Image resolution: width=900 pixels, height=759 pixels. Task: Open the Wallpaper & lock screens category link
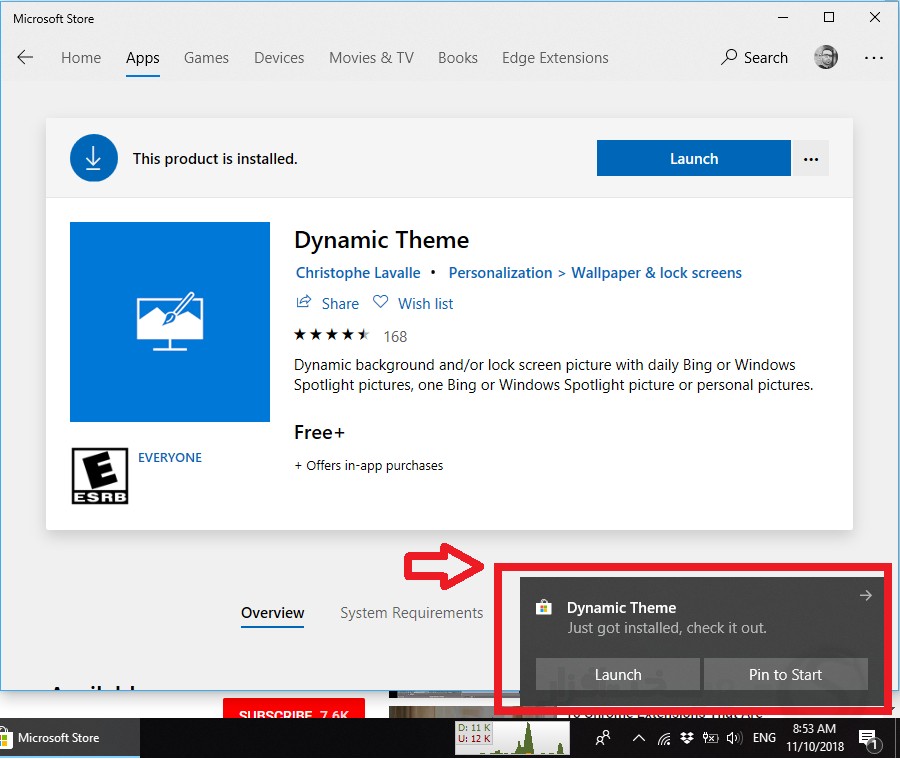pos(656,273)
